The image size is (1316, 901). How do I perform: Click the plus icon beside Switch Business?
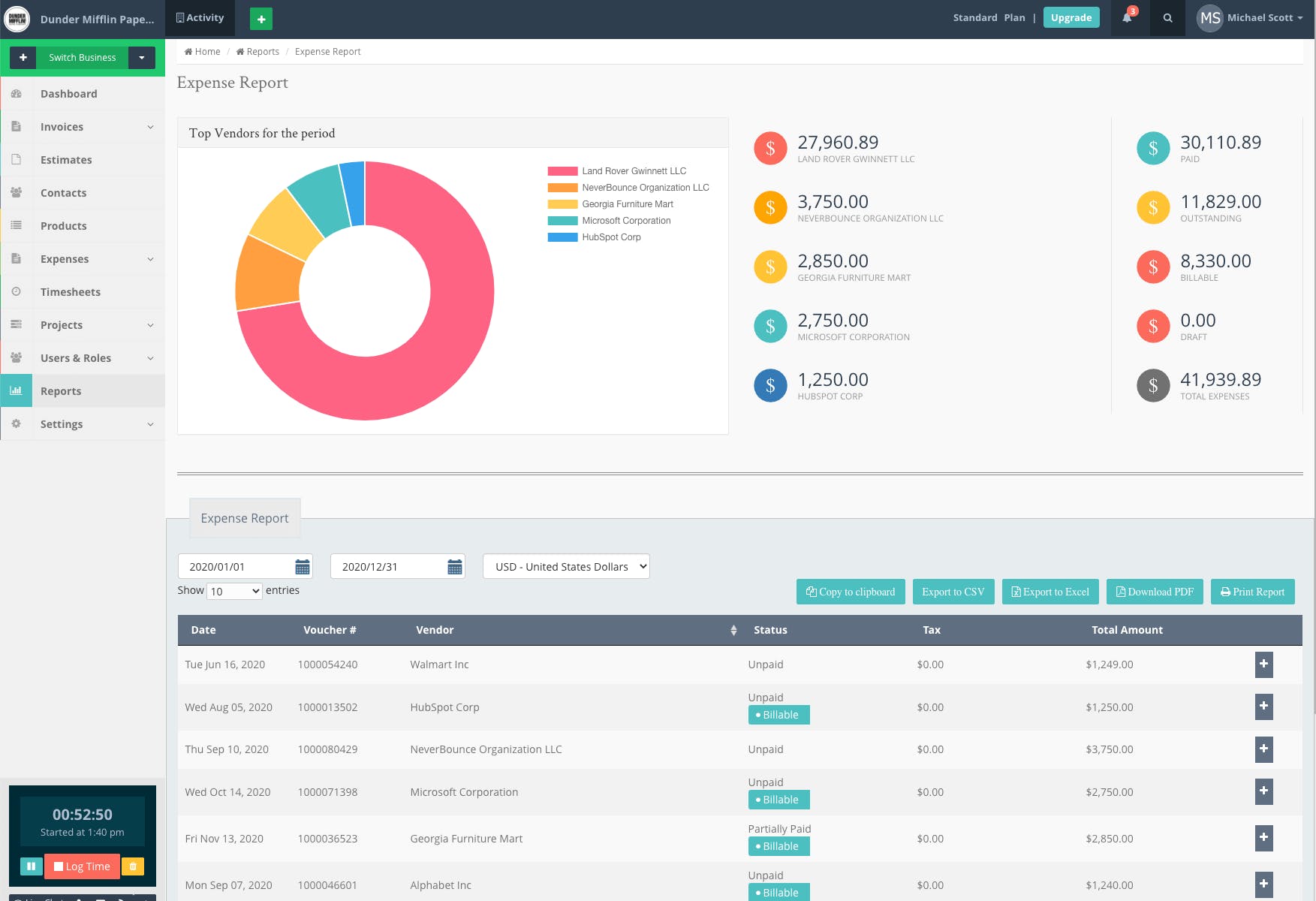(23, 57)
